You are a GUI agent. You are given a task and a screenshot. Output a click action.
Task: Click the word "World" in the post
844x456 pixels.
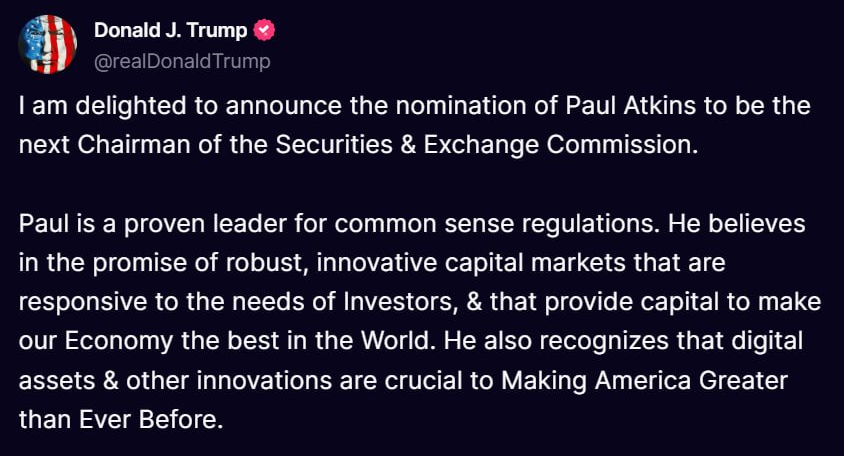[x=396, y=341]
